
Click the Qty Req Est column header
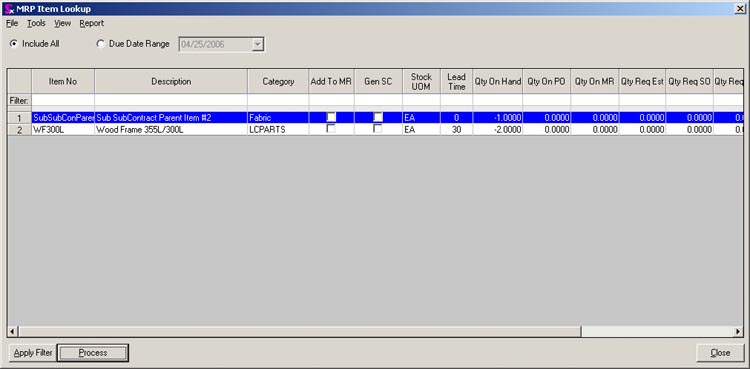pos(642,82)
